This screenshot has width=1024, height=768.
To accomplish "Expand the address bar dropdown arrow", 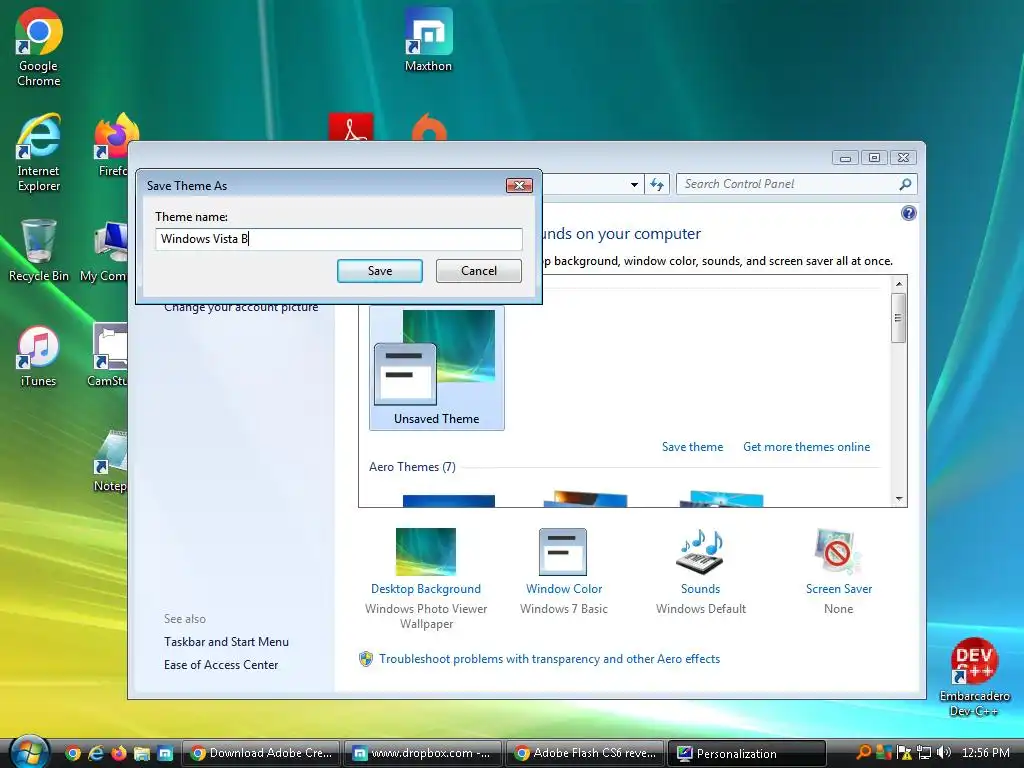I will point(634,185).
